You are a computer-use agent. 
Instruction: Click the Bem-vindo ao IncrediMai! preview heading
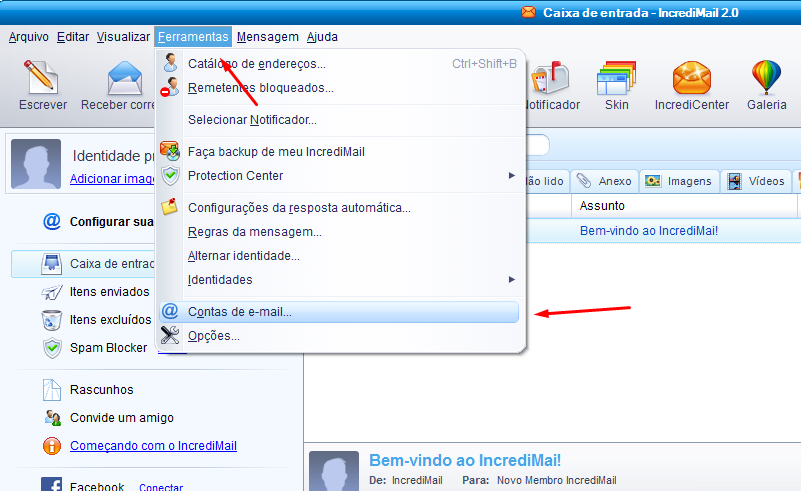(465, 460)
